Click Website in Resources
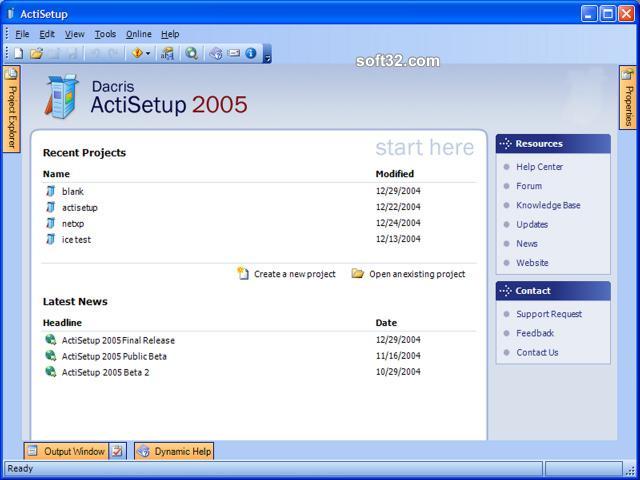The image size is (640, 480). click(x=532, y=263)
